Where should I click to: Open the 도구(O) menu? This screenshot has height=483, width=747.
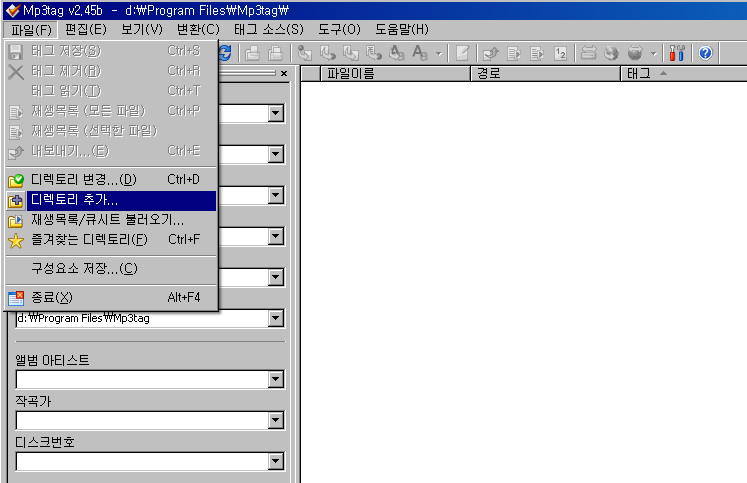[x=339, y=30]
